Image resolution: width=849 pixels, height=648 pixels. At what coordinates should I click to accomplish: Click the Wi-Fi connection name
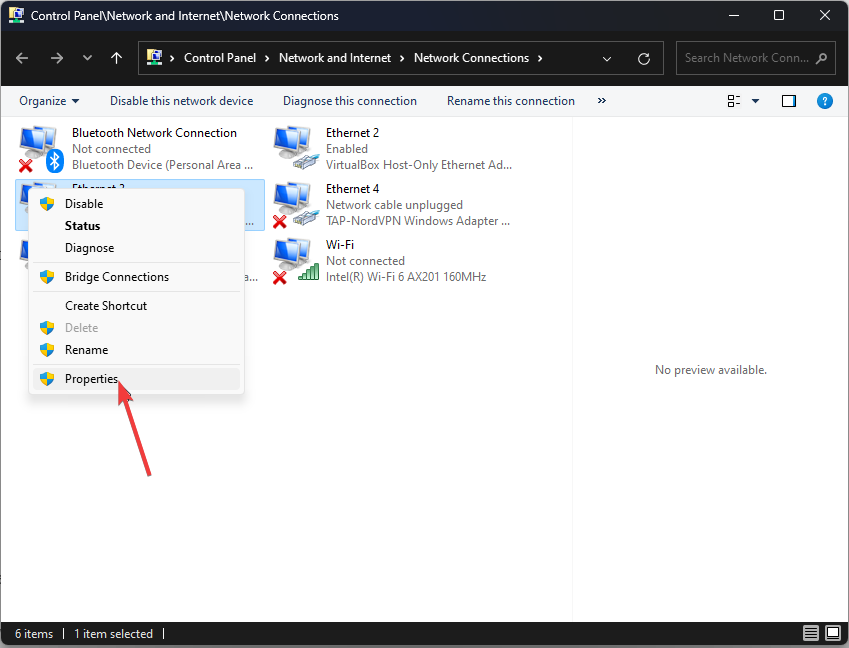[x=340, y=245]
